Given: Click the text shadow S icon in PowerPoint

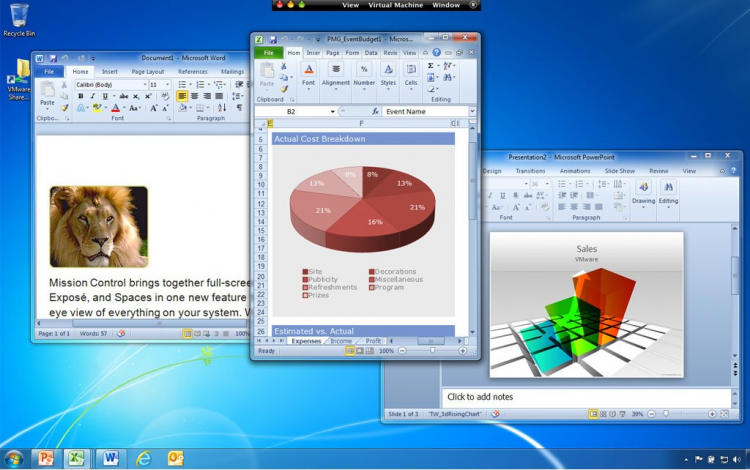Looking at the screenshot, I should (x=515, y=196).
